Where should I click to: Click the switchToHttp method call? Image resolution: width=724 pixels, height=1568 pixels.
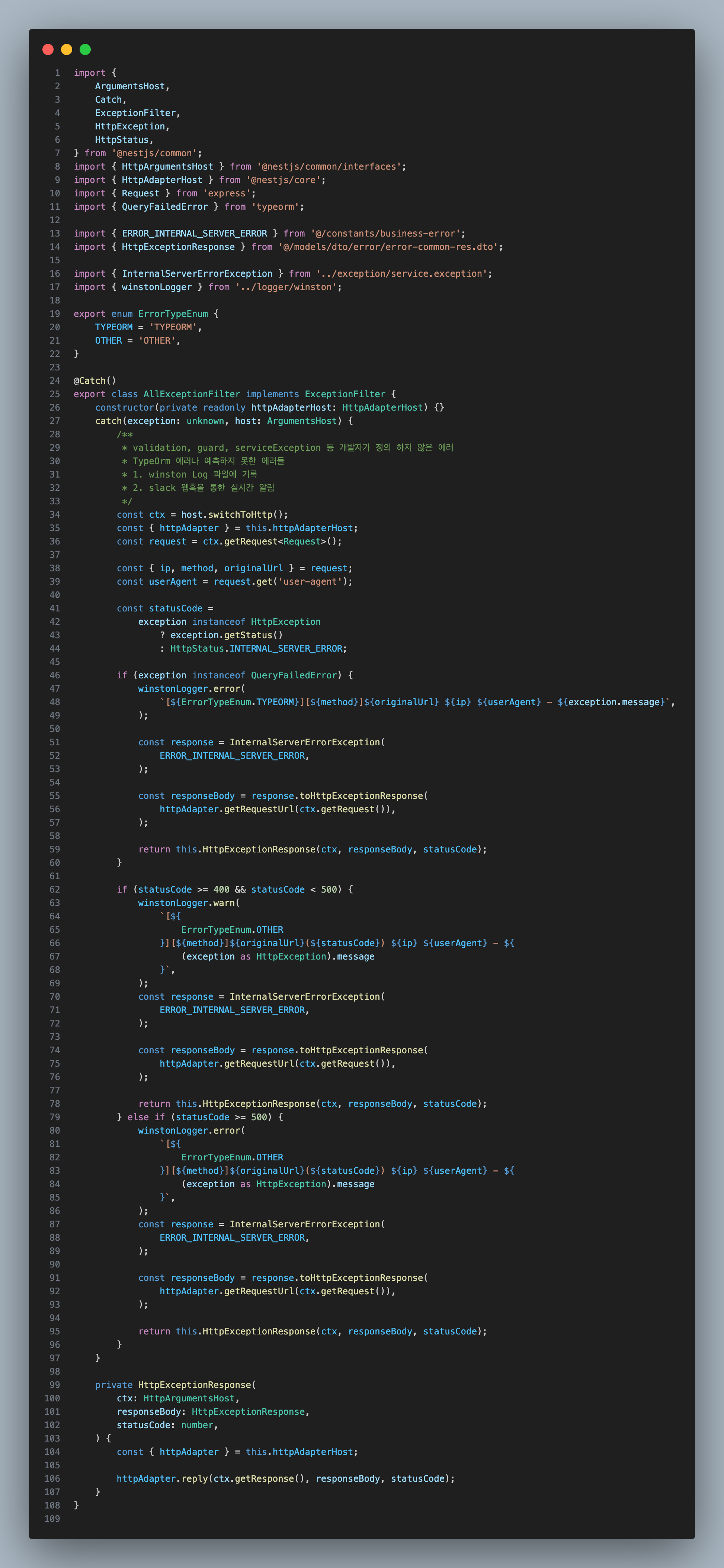[x=239, y=514]
